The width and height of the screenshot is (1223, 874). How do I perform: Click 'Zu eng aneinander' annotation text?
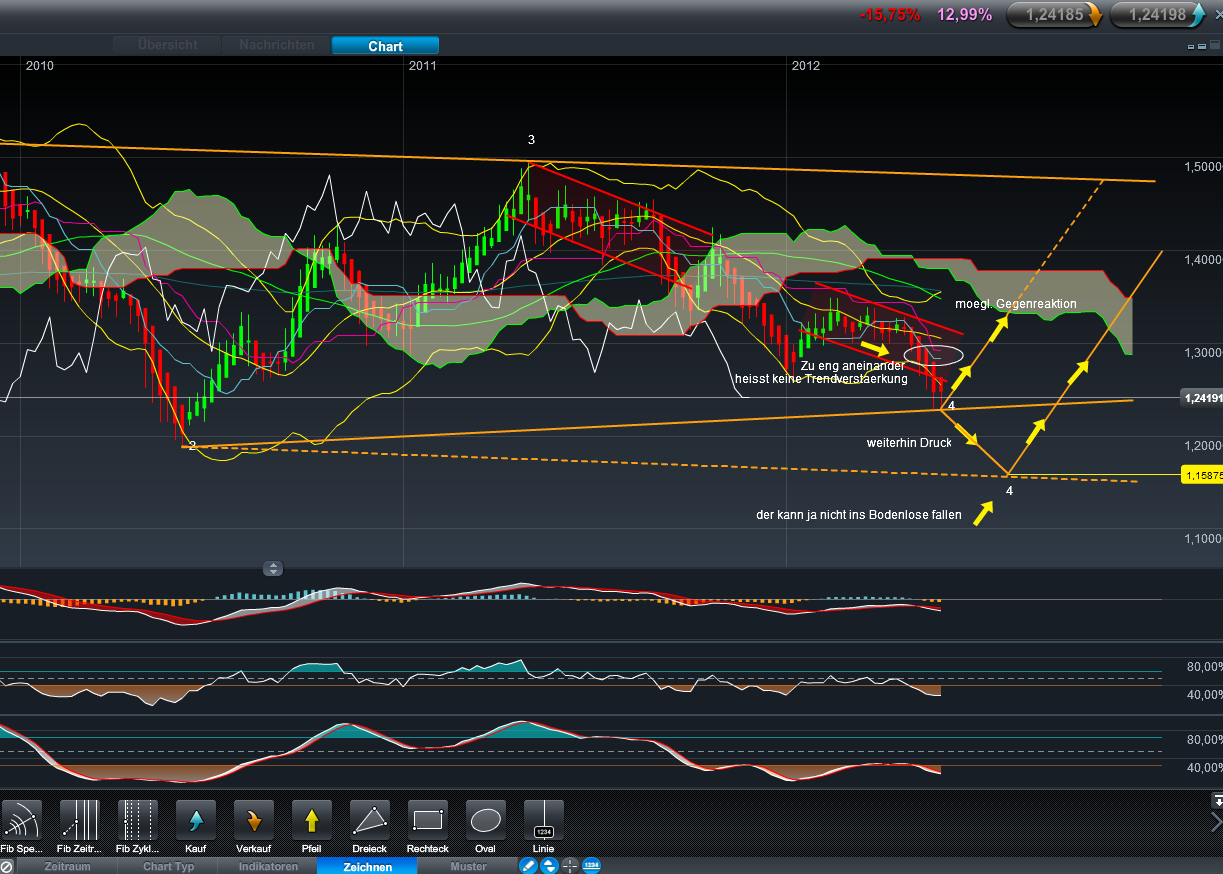pos(853,366)
